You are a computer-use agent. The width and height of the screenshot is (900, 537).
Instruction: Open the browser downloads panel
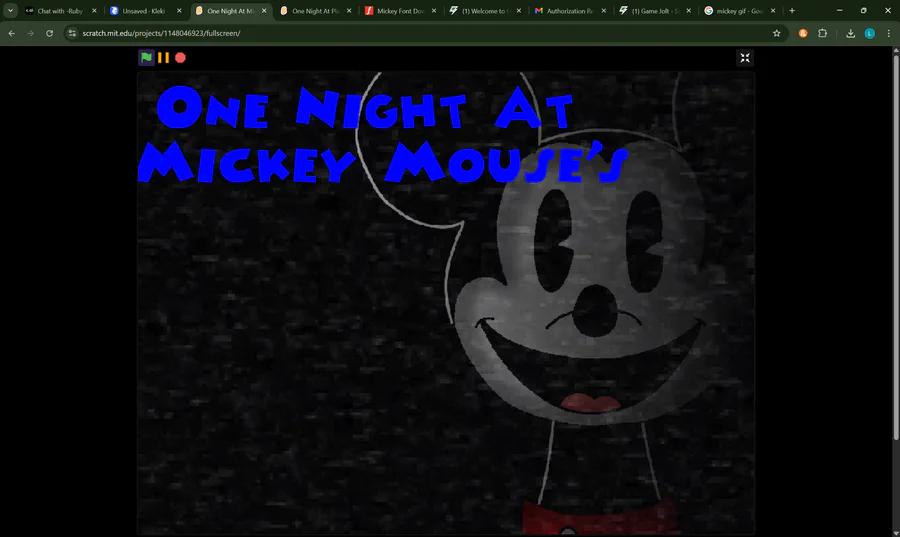click(851, 33)
